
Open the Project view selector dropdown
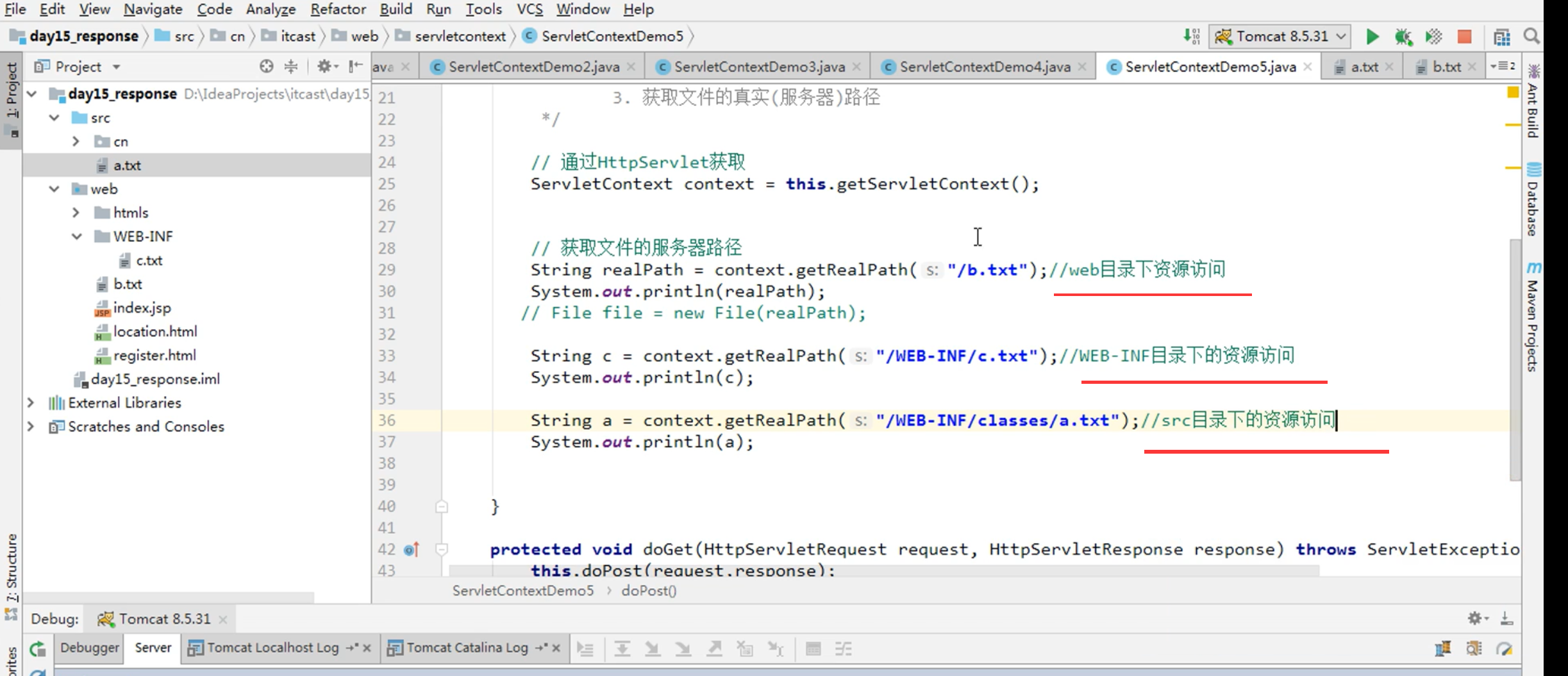[117, 67]
